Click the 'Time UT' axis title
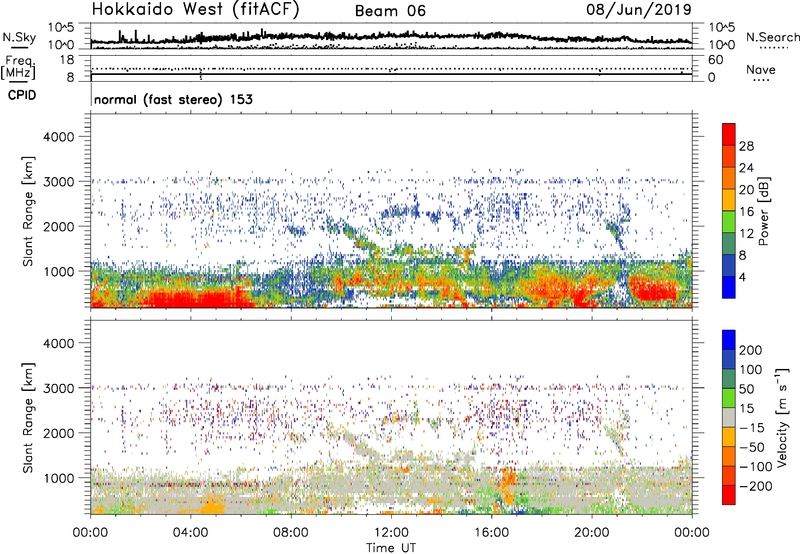The height and width of the screenshot is (554, 800). 391,547
